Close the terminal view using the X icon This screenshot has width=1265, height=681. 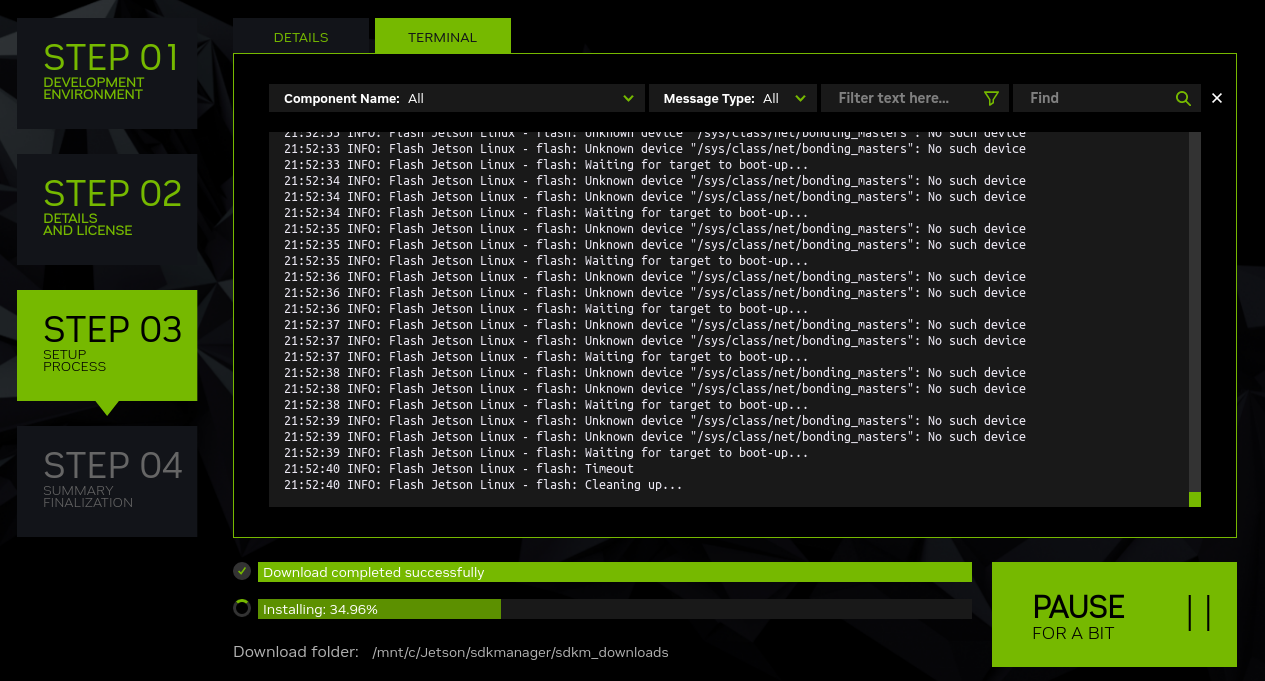point(1217,98)
